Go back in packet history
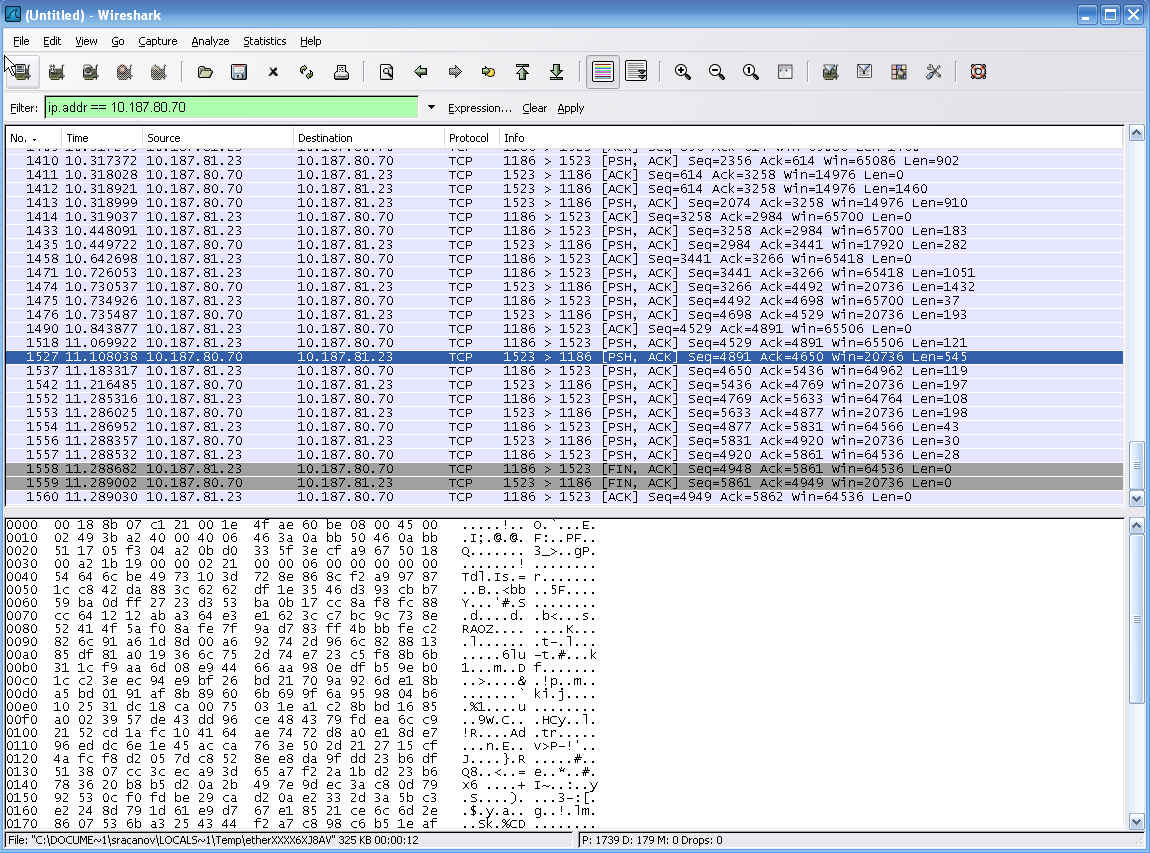The height and width of the screenshot is (853, 1150). [x=420, y=72]
